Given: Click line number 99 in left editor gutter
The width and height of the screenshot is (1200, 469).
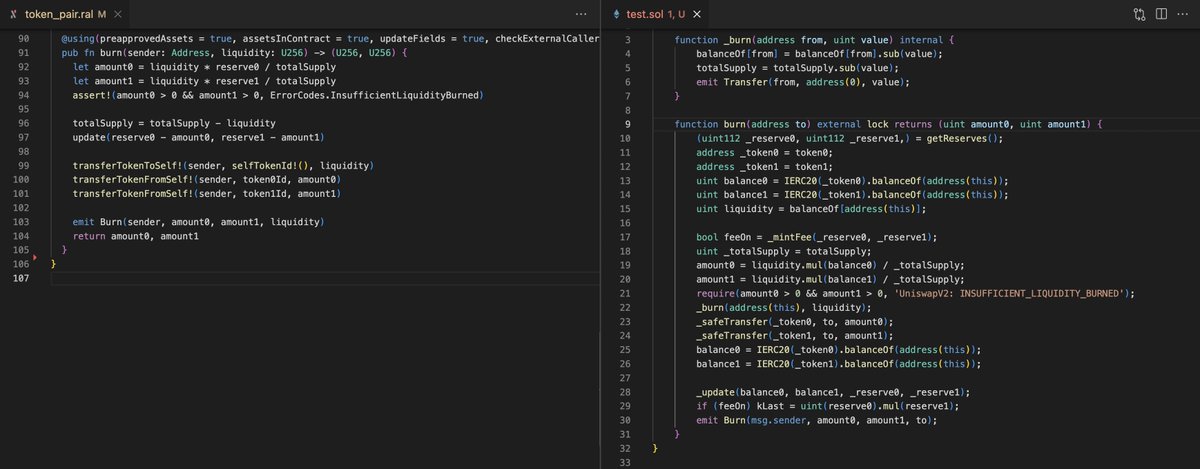Looking at the screenshot, I should click(x=25, y=165).
